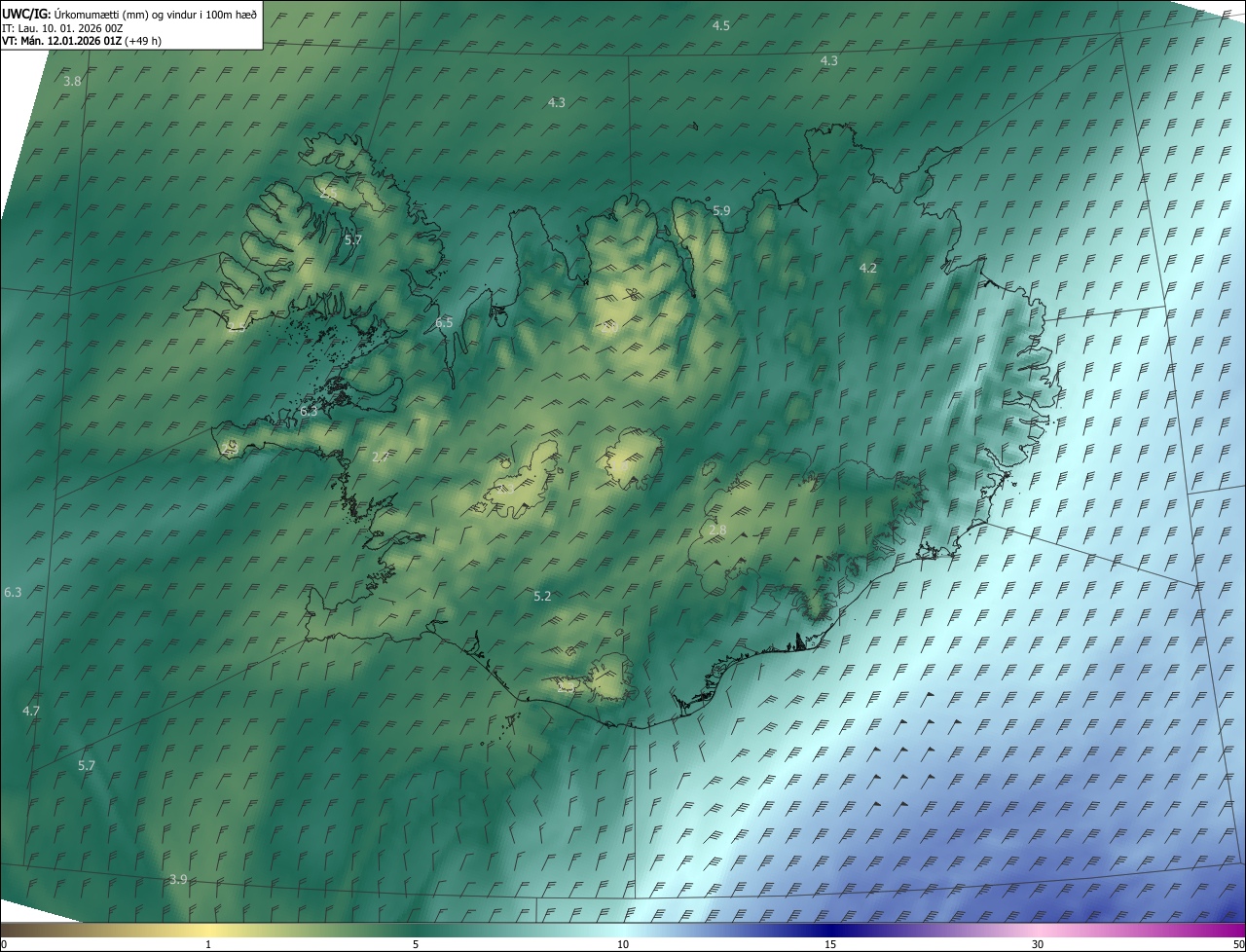This screenshot has width=1246, height=952.
Task: Click the 'VT: Mán. 12.01.2026 01Z (+49 h)' line
Action: pyautogui.click(x=82, y=41)
